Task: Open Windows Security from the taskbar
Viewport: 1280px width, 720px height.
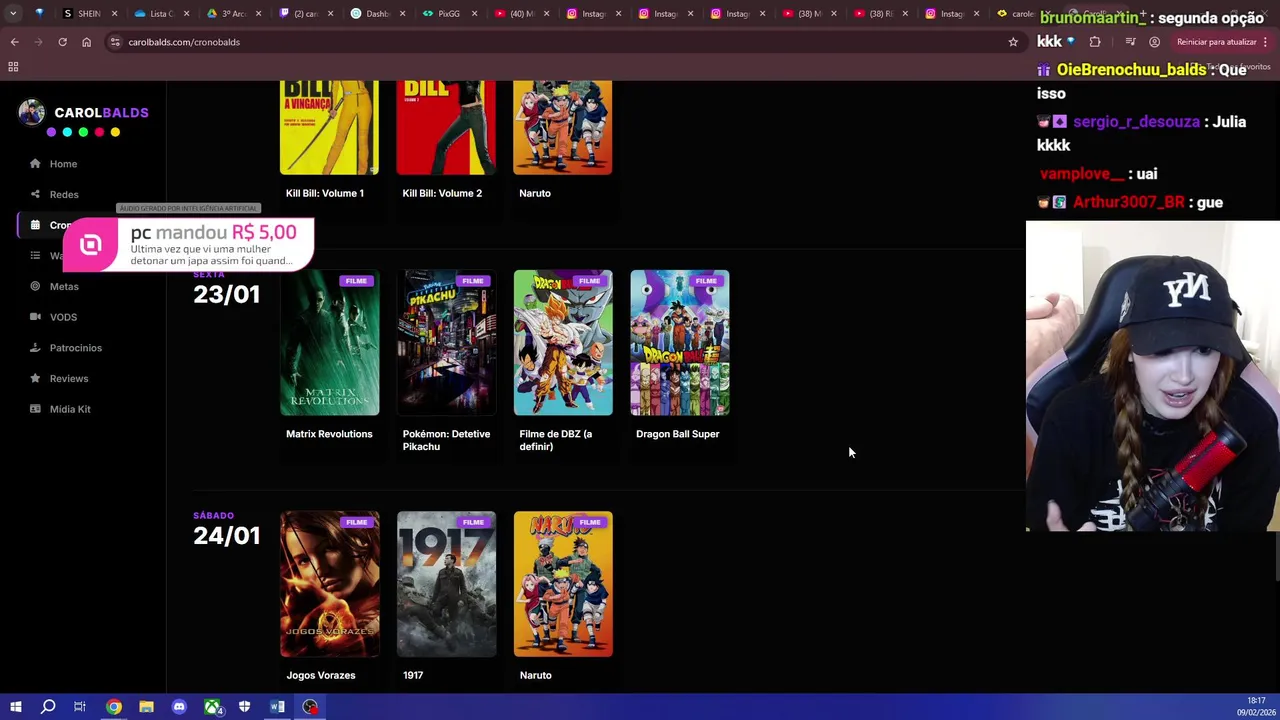Action: pos(244,707)
